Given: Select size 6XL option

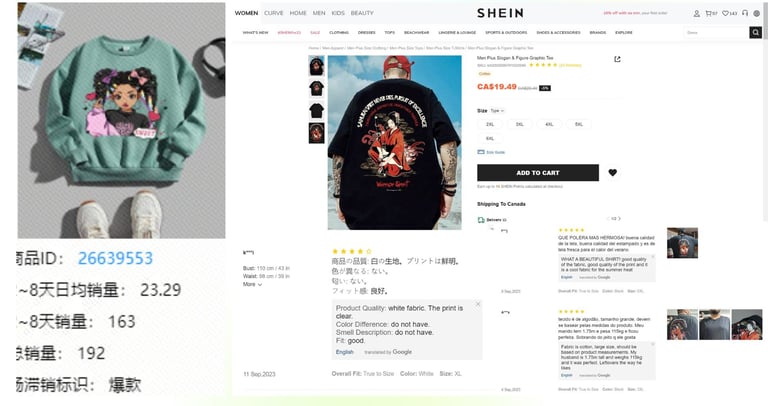Looking at the screenshot, I should click(x=490, y=139).
